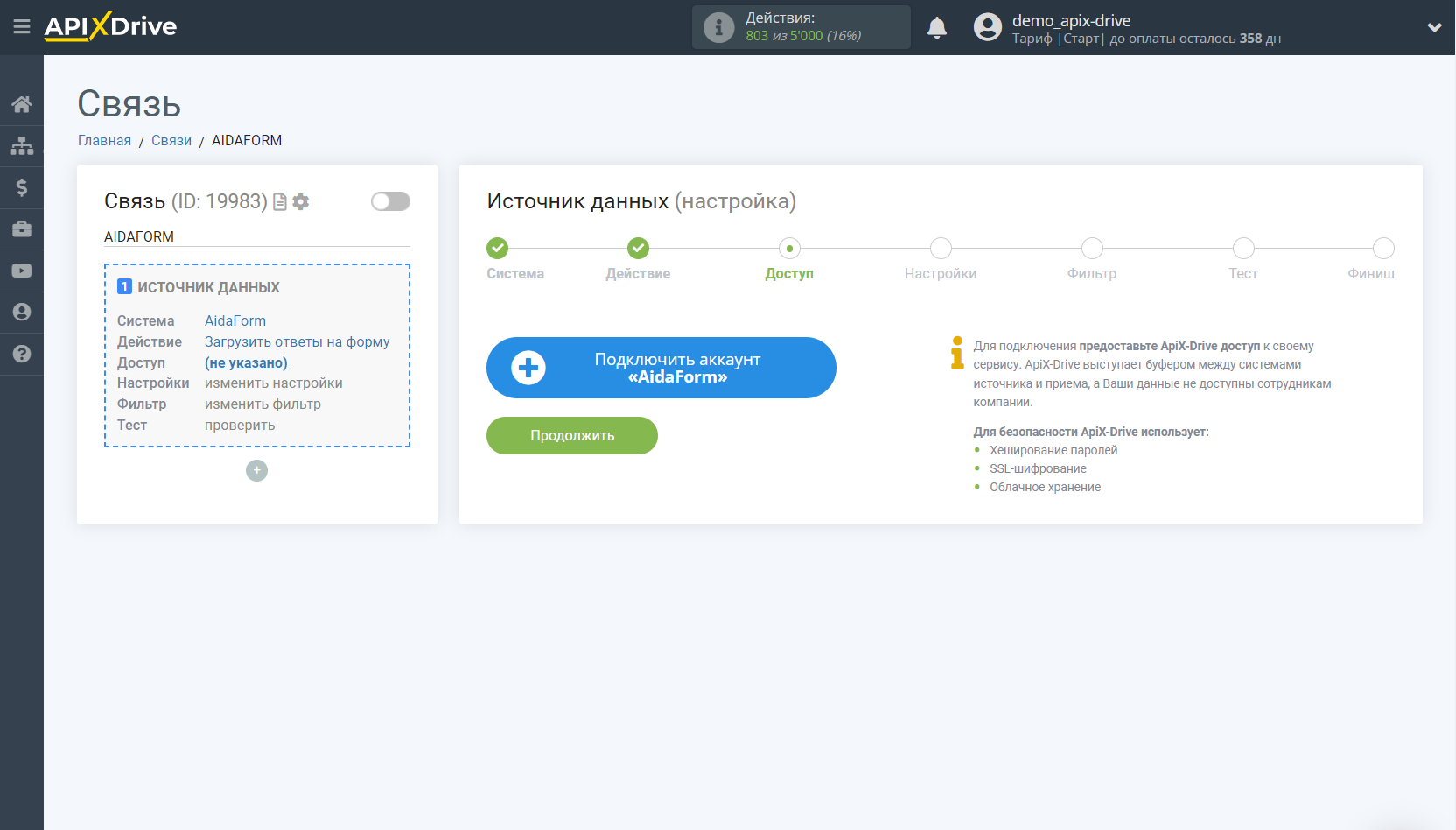Image resolution: width=1456 pixels, height=830 pixels.
Task: Click изменить фильтр link
Action: pos(262,404)
